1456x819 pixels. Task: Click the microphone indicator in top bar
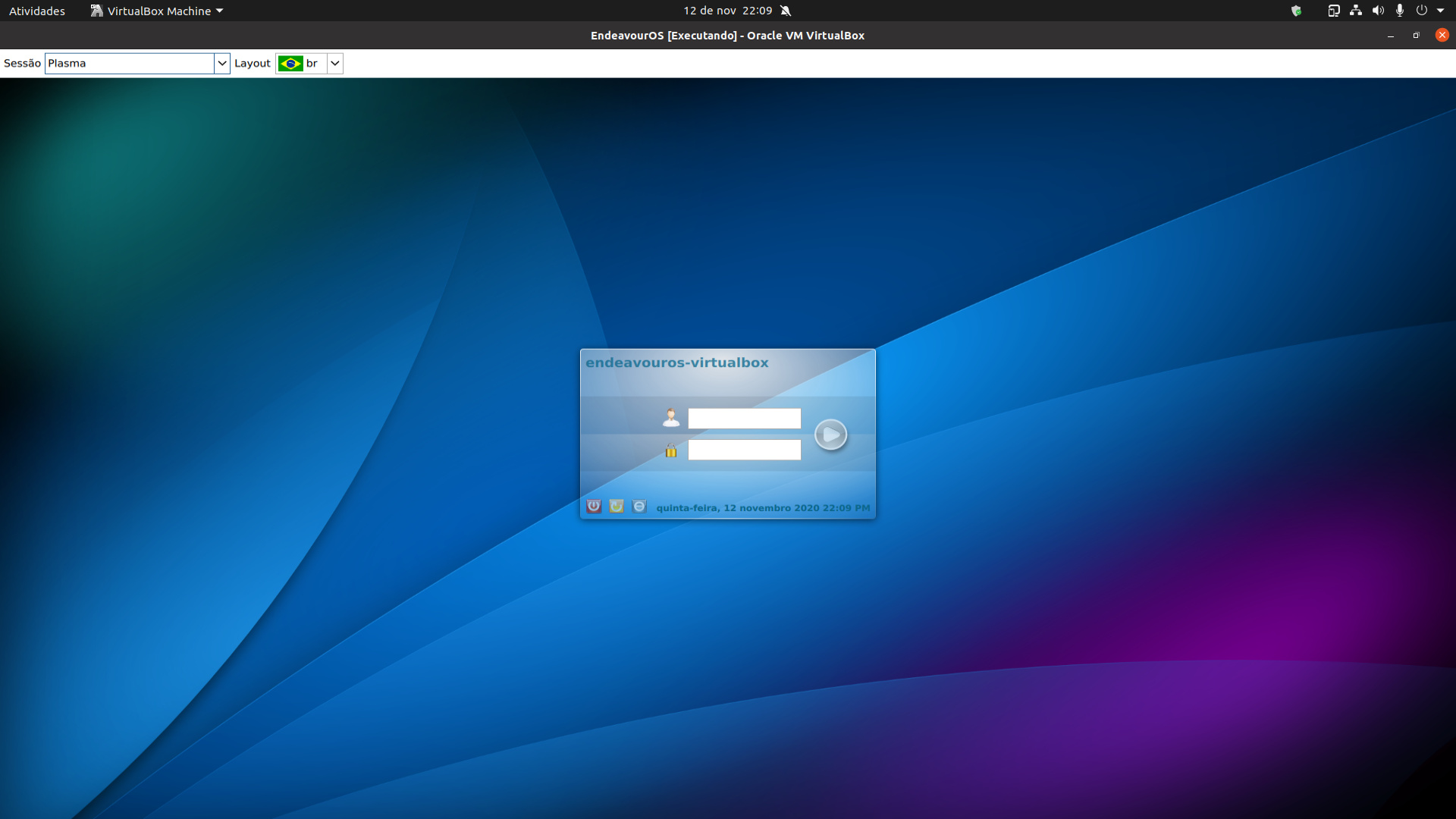click(1400, 11)
